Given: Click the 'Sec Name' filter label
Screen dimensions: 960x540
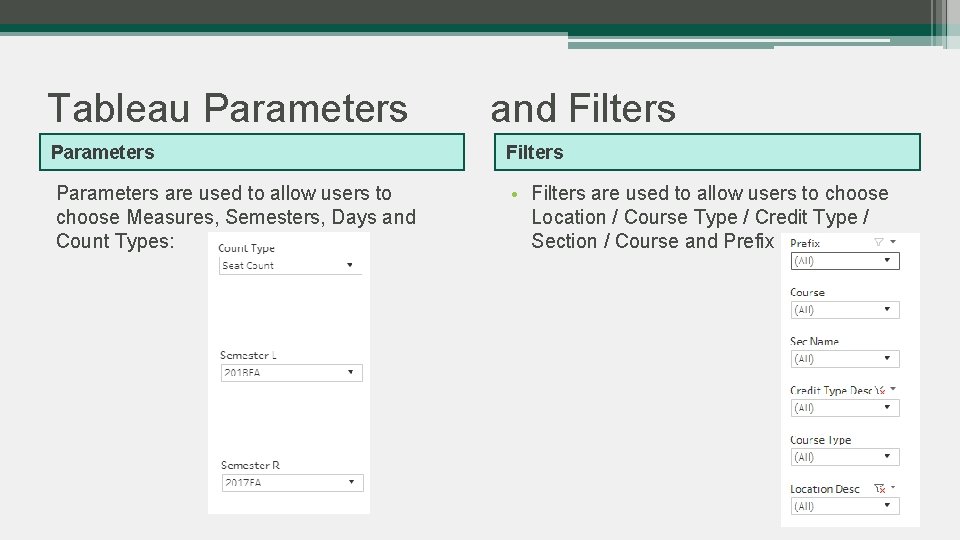Looking at the screenshot, I should click(814, 342).
